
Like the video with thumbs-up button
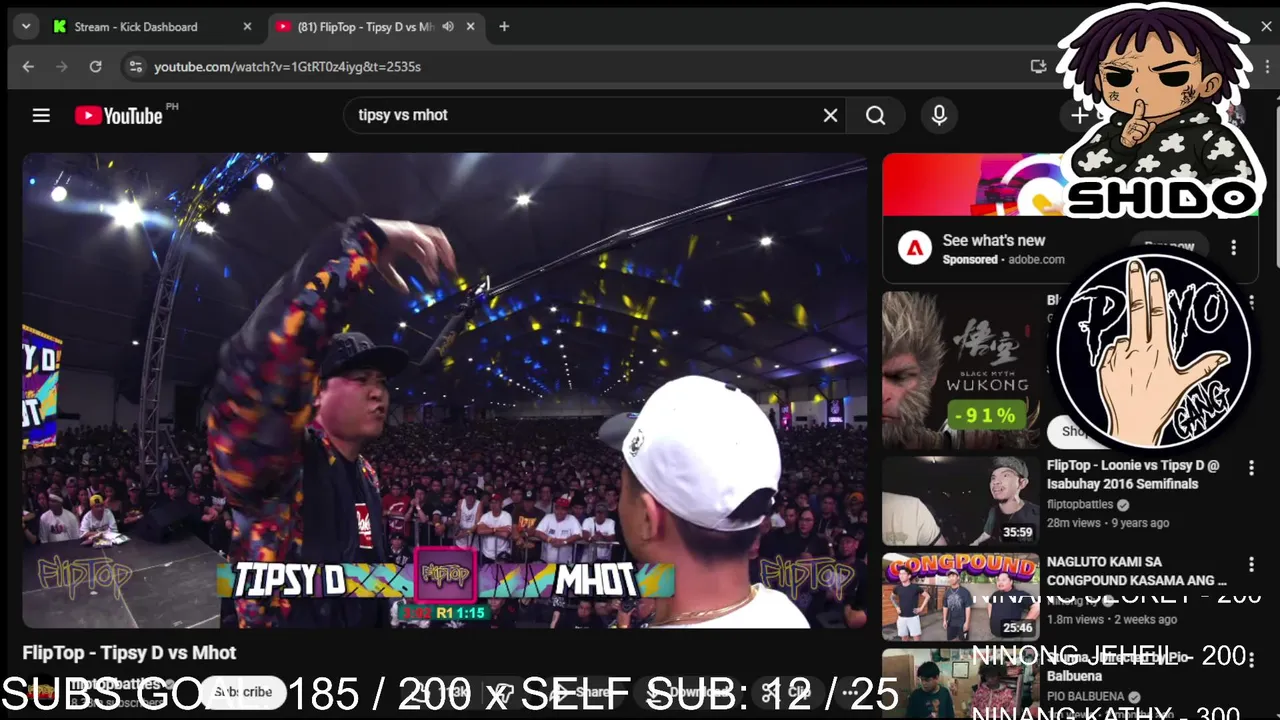440,691
